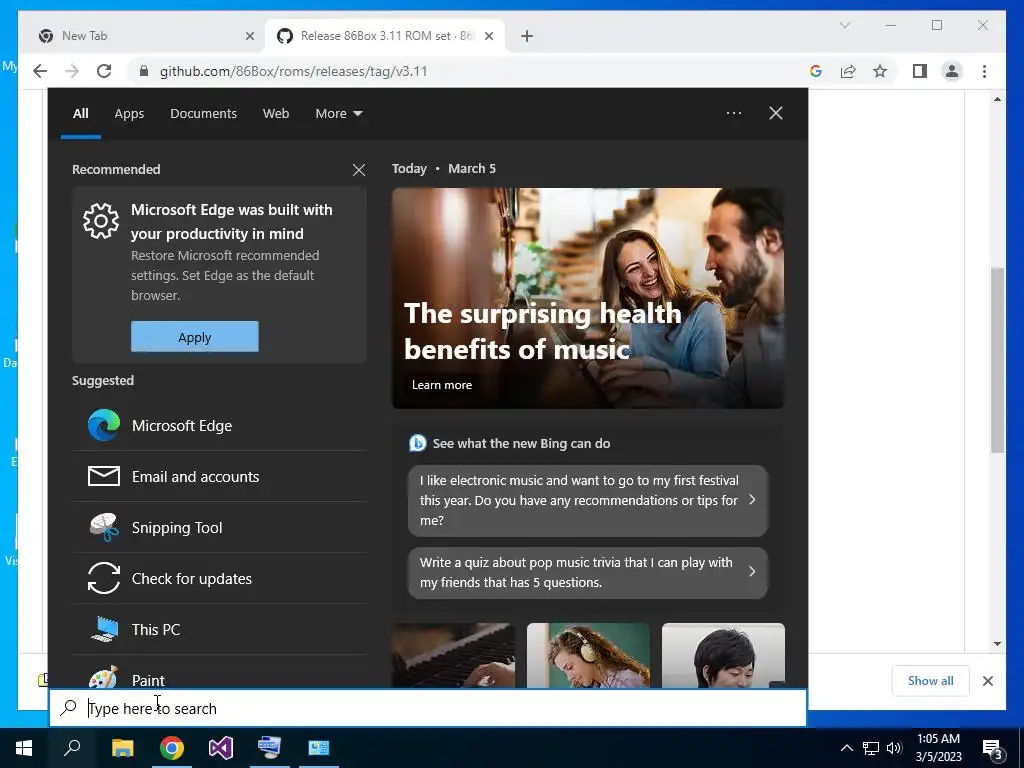Go back in Chrome
The width and height of the screenshot is (1024, 768).
40,71
